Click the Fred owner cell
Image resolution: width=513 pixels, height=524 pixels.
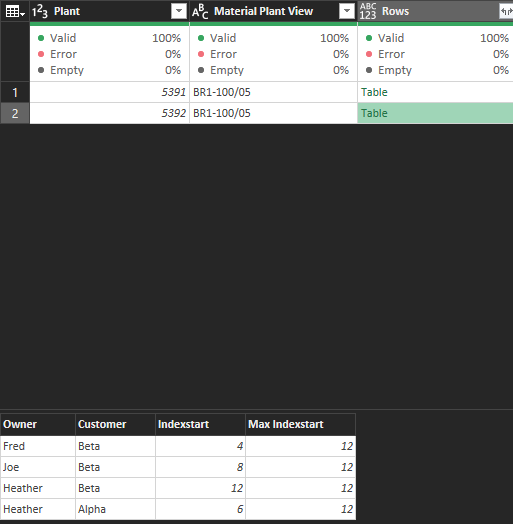[38, 446]
